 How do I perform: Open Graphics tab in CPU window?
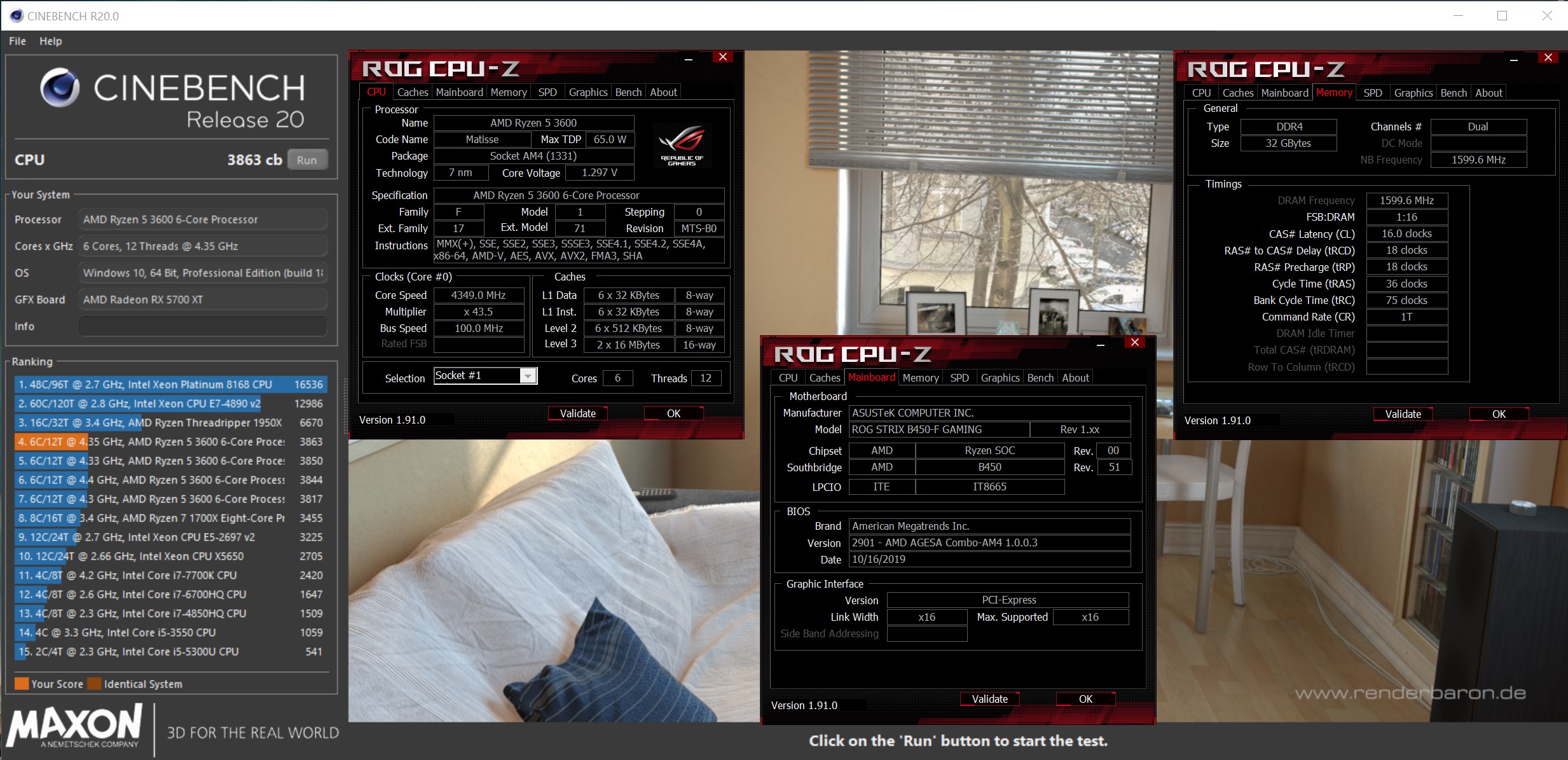pos(588,92)
